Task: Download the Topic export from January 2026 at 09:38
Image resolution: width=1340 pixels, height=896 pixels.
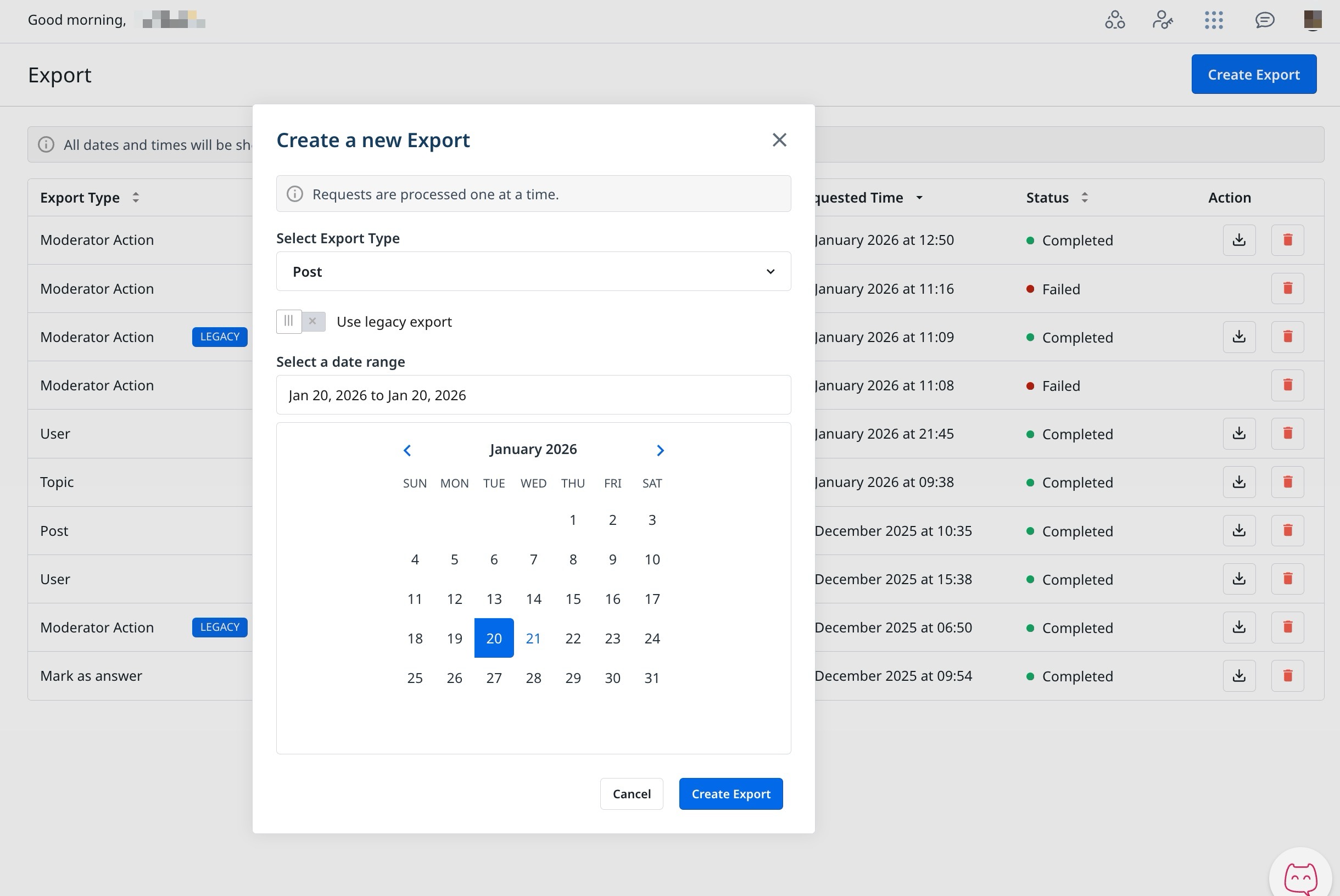Action: click(1239, 481)
